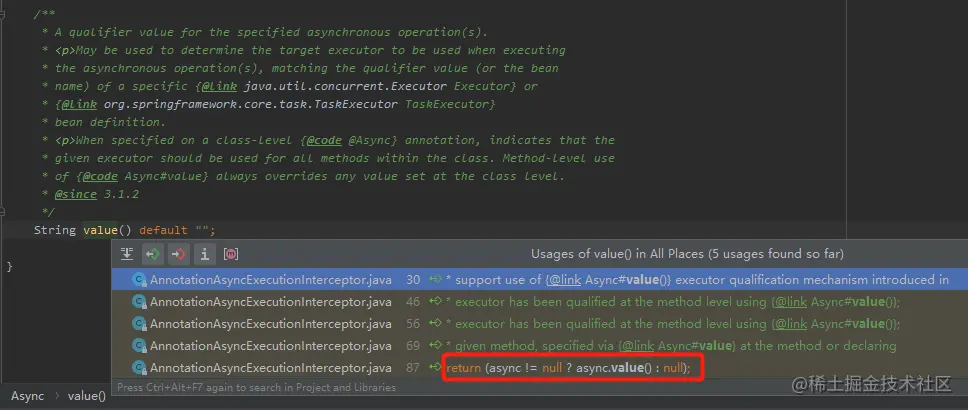Select the usage row at line 87
The image size is (968, 410).
(x=540, y=368)
